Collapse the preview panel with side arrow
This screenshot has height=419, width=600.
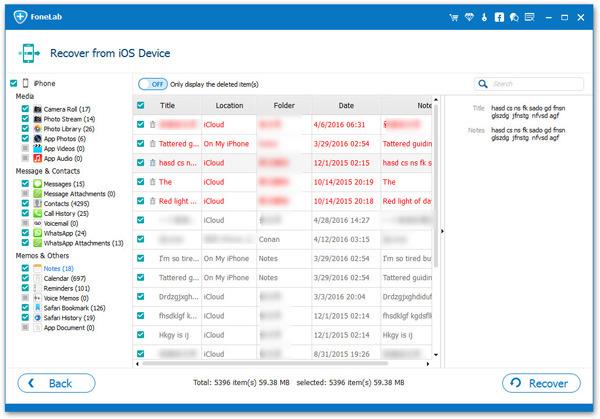coord(442,231)
